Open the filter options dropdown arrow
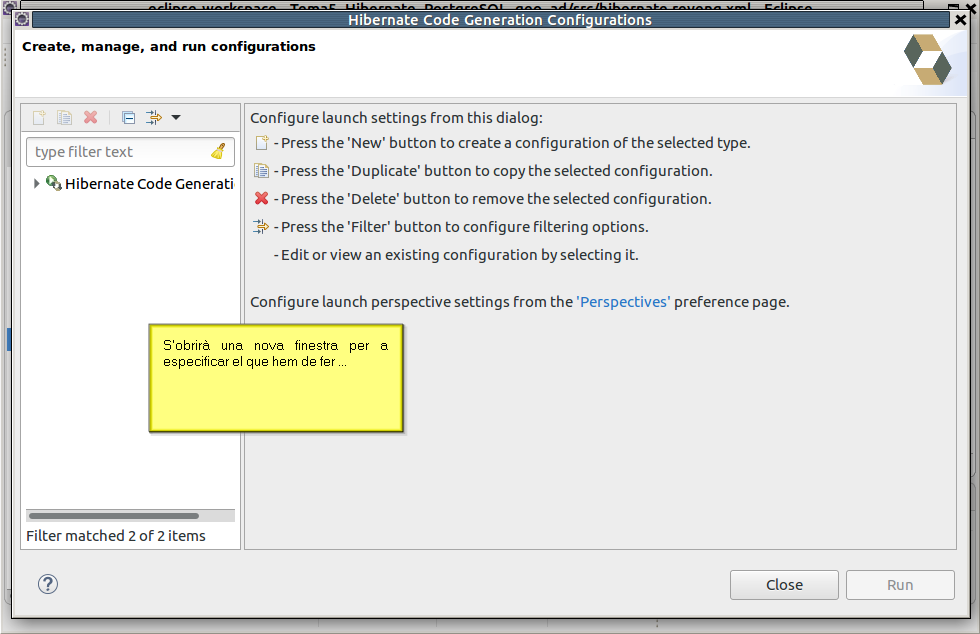Image resolution: width=980 pixels, height=634 pixels. (176, 118)
